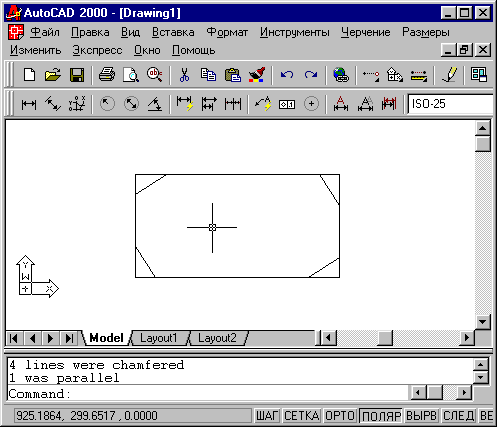Pick the Angular Dimension tool
Viewport: 497px width, 427px height.
(155, 104)
